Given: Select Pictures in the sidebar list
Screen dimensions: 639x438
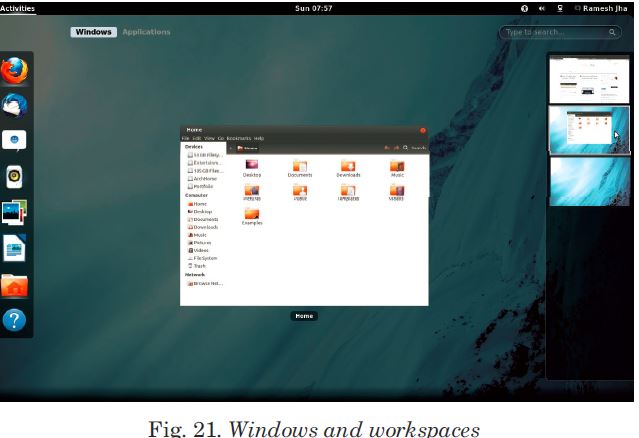Looking at the screenshot, I should click(x=199, y=243).
